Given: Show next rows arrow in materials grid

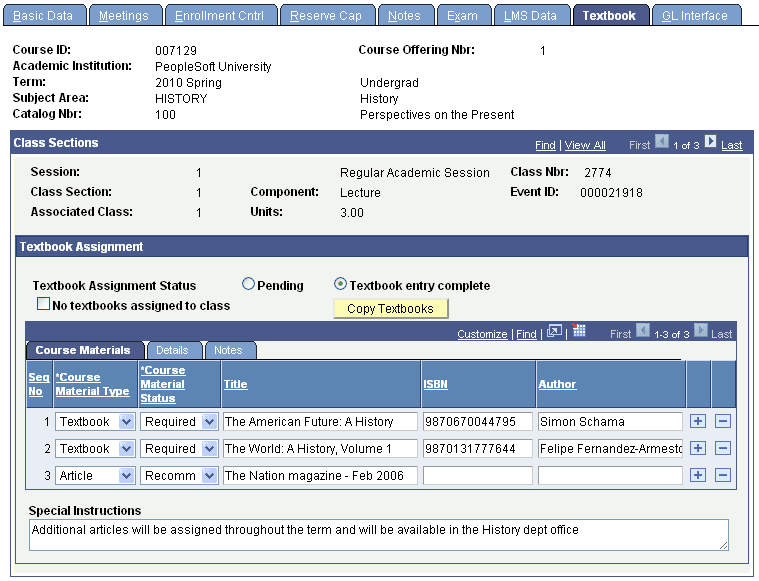Looking at the screenshot, I should tap(700, 330).
